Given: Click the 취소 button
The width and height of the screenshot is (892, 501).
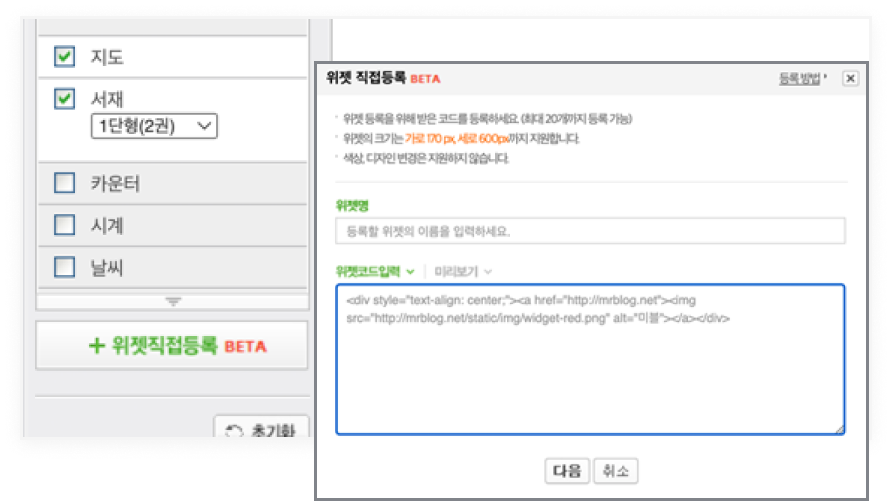Looking at the screenshot, I should coord(616,471).
